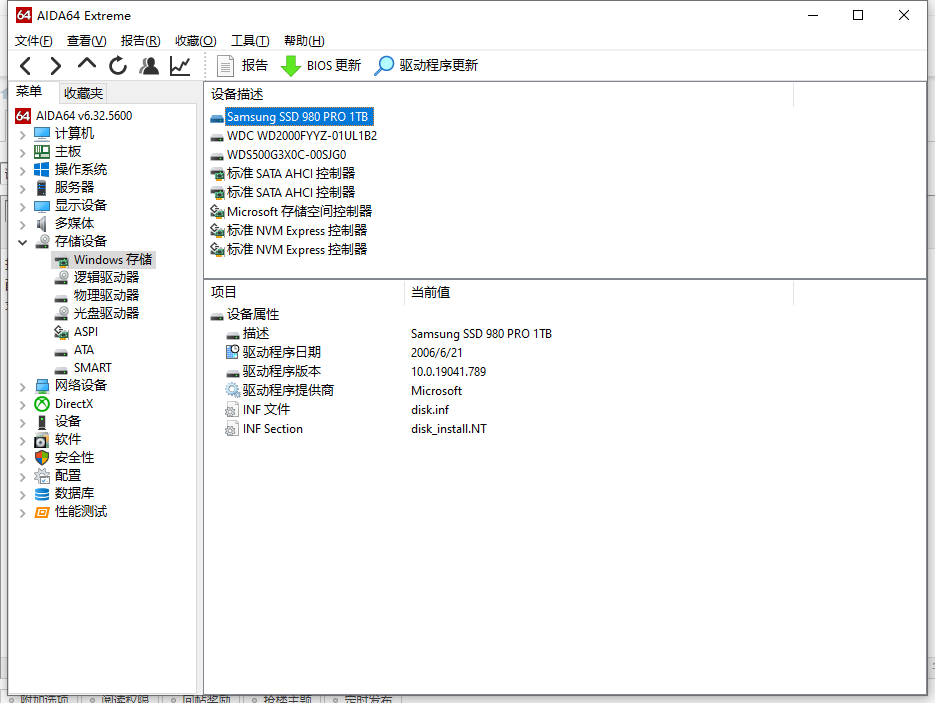This screenshot has width=935, height=703.
Task: Click the back navigation arrow icon
Action: (26, 66)
